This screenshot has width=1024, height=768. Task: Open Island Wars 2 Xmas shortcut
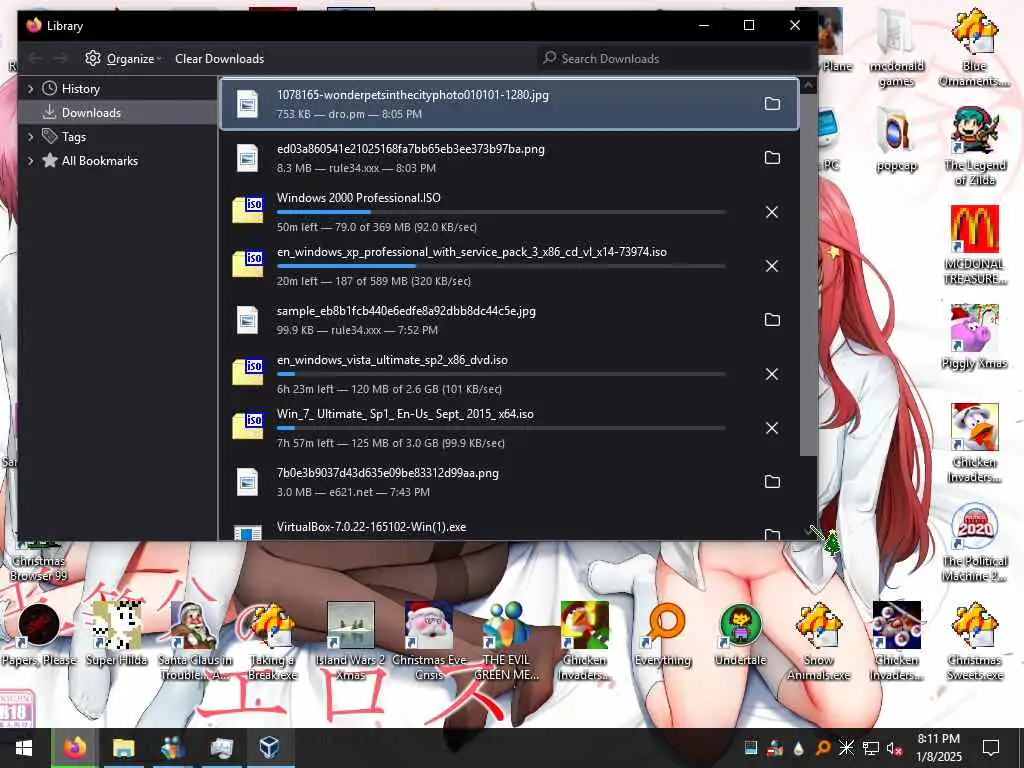coord(351,641)
